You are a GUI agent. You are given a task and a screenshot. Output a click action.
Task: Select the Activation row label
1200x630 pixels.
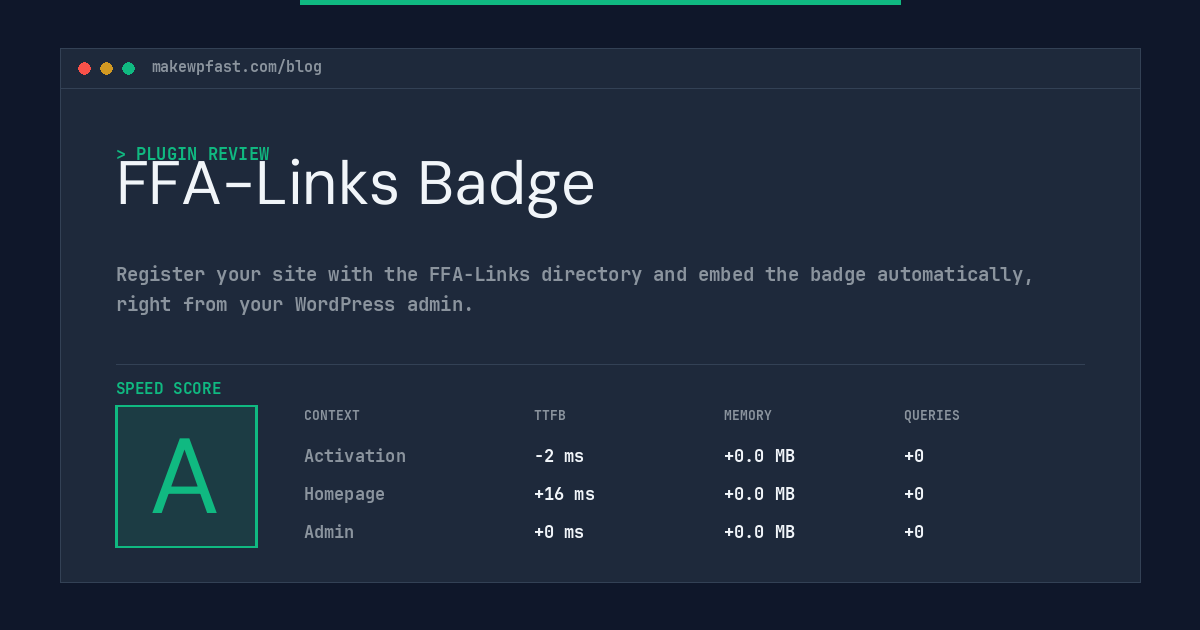click(355, 456)
